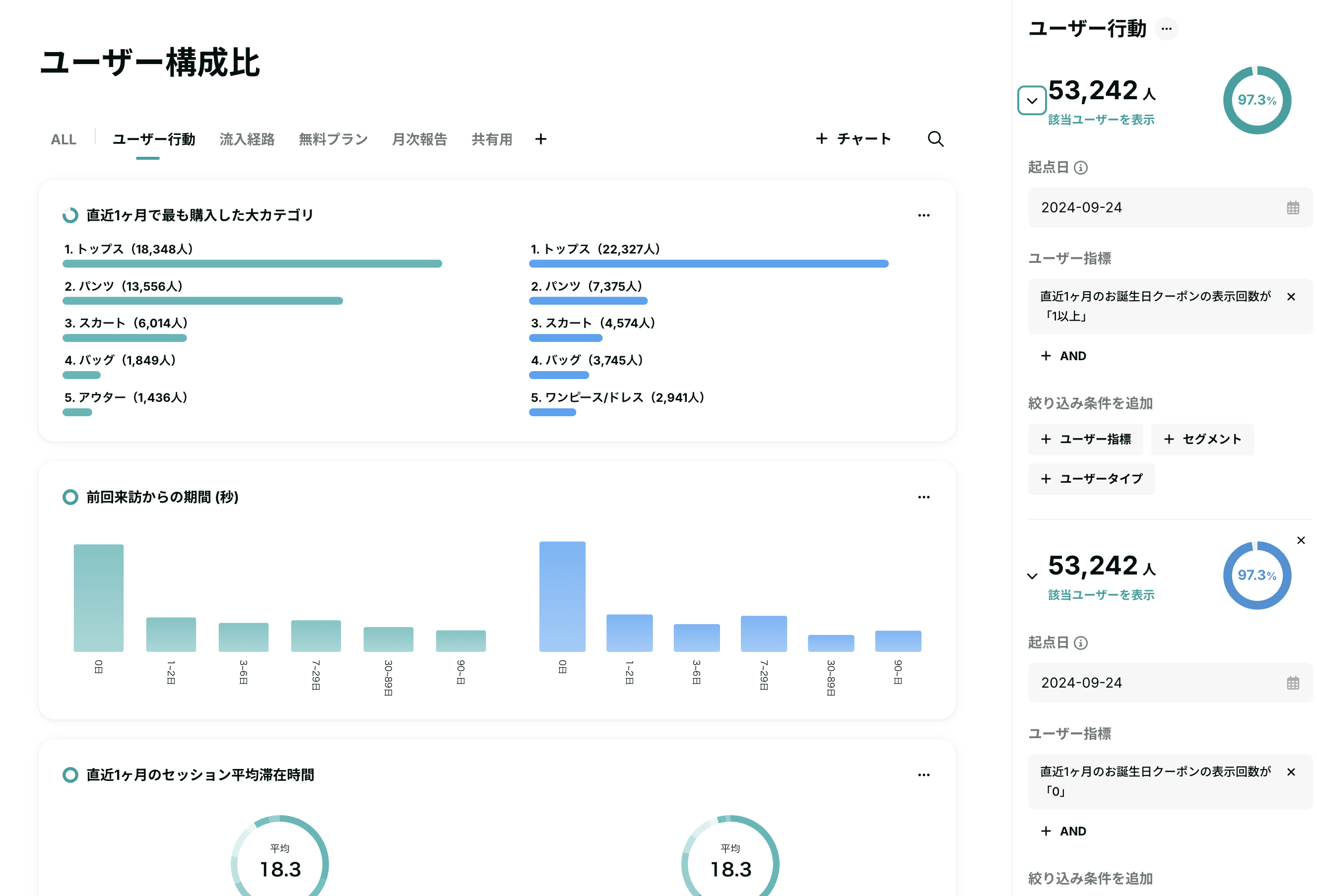The width and height of the screenshot is (1317, 896).
Task: Click text 3. スカート (6,014人)
Action: [x=126, y=323]
